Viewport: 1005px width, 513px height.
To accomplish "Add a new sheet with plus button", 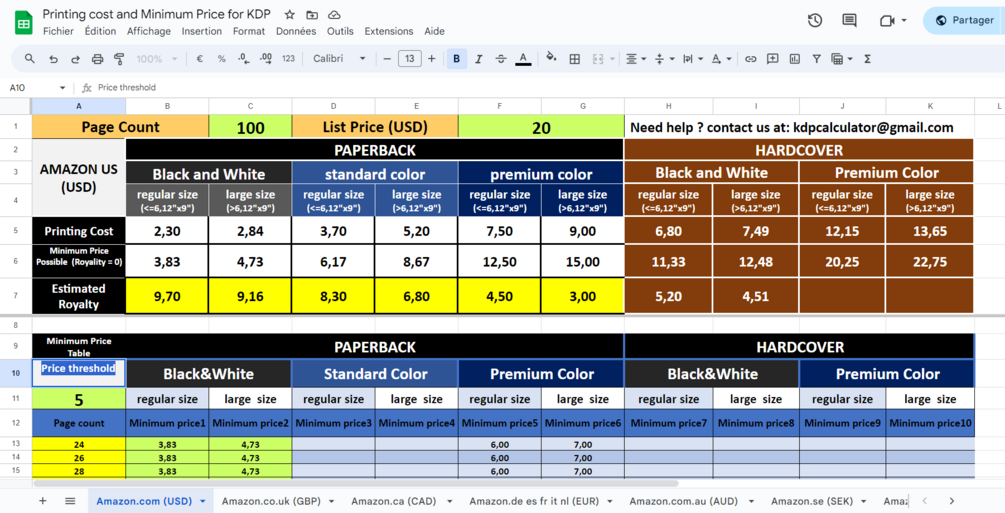I will click(42, 501).
